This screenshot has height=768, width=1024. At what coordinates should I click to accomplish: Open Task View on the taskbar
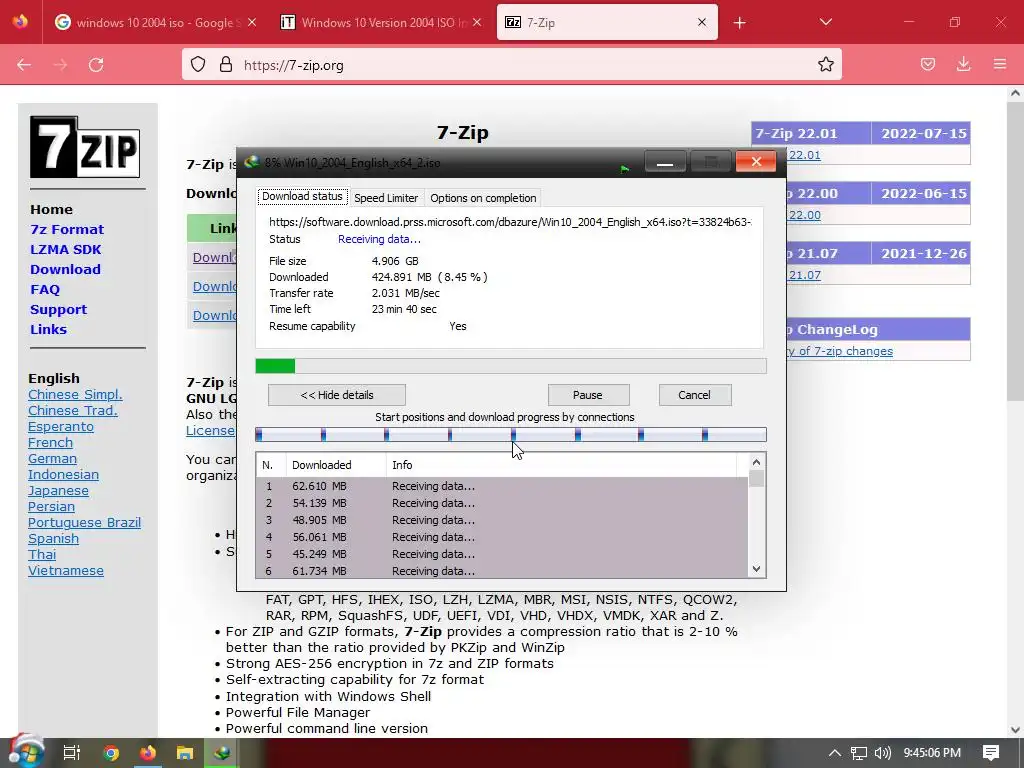71,752
